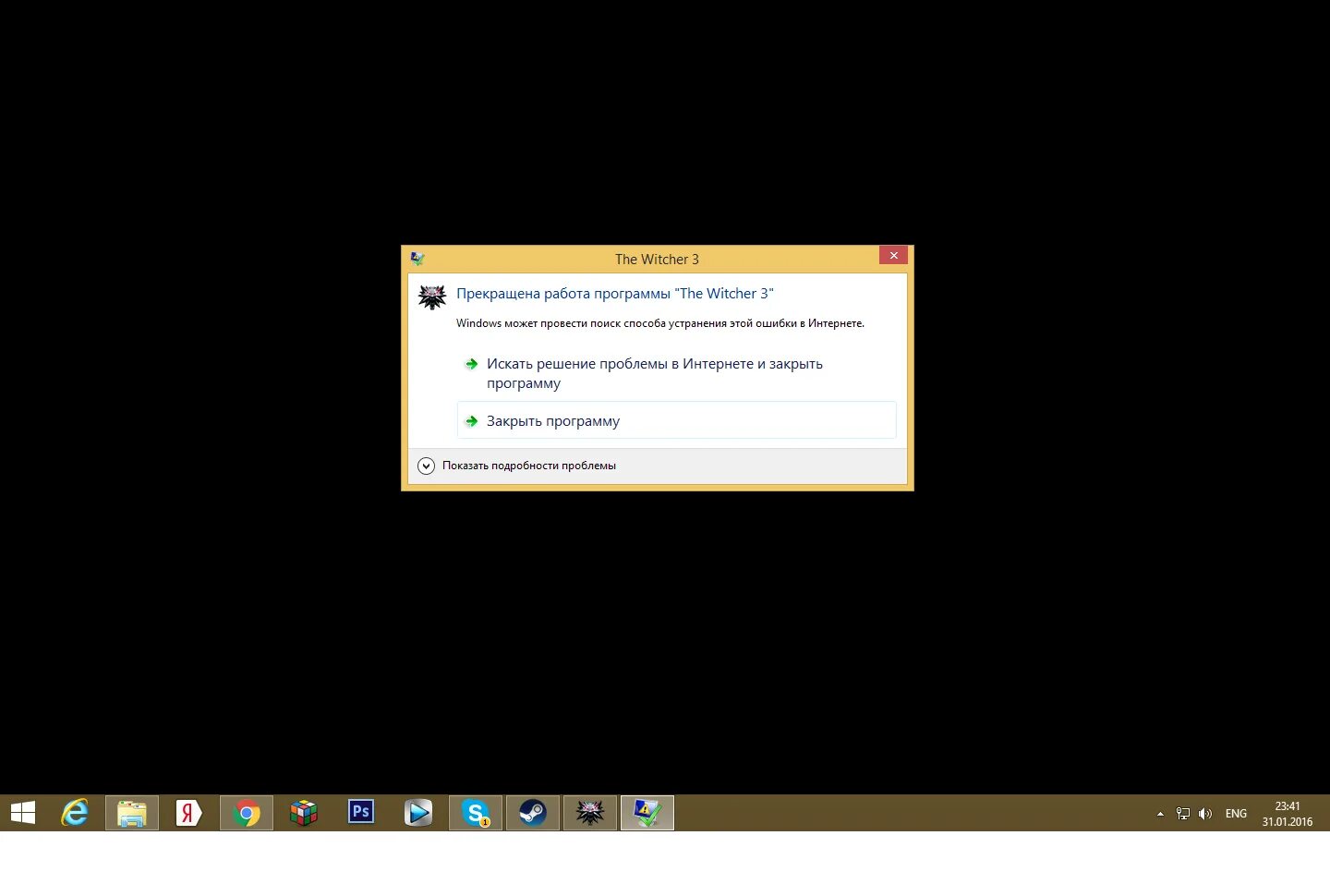Change input language ENG indicator

point(1236,814)
